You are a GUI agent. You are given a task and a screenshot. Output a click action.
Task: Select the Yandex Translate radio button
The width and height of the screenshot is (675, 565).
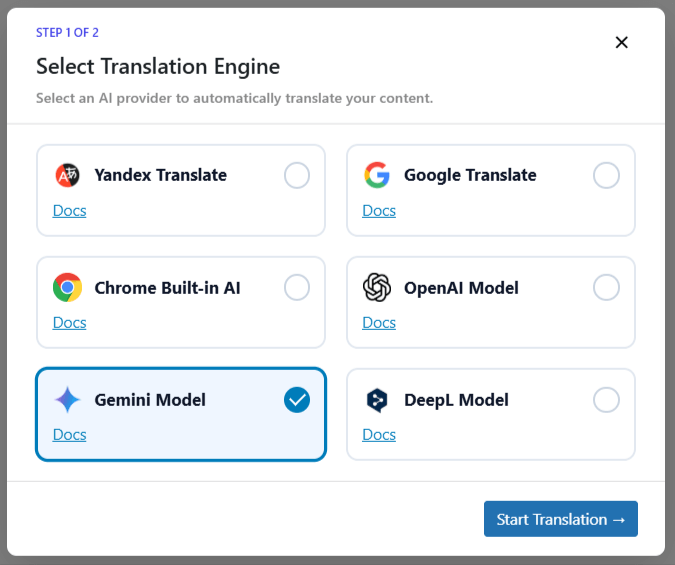pos(297,176)
